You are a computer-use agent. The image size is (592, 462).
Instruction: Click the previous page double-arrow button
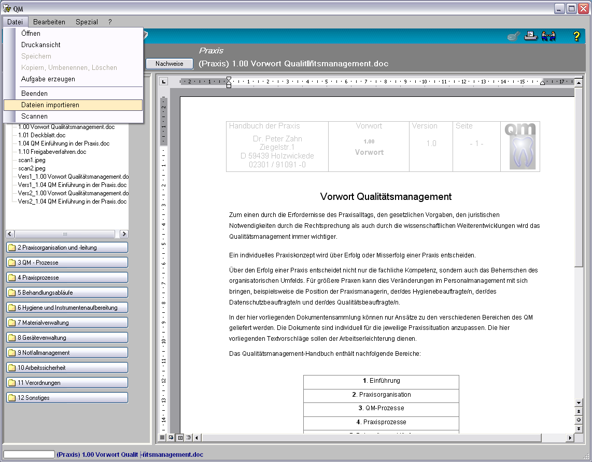click(x=578, y=411)
